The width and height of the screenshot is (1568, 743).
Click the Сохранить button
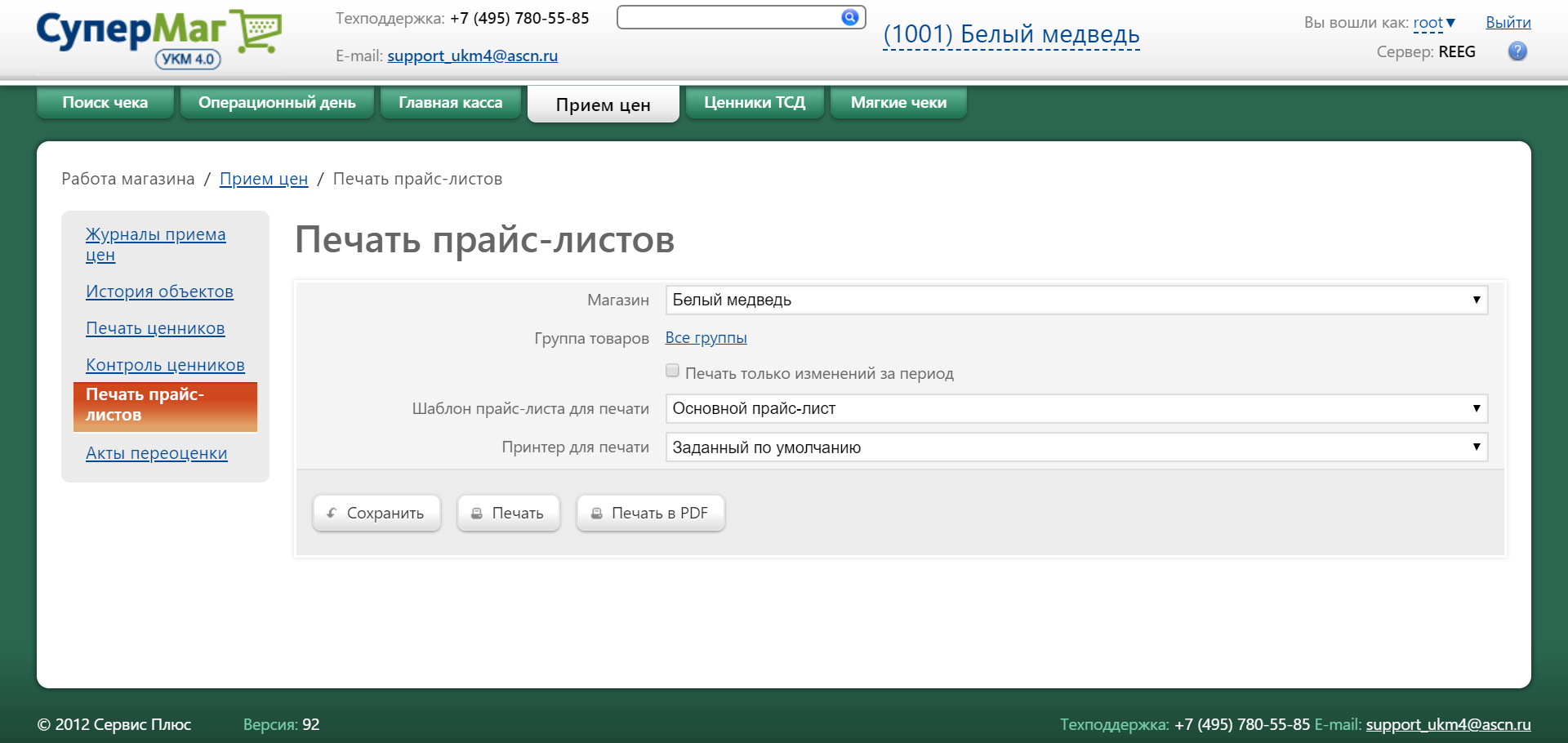coord(376,513)
